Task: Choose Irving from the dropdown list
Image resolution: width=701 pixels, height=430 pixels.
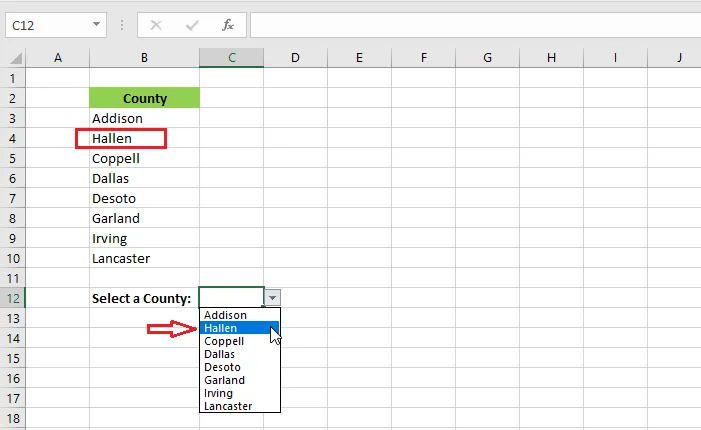Action: coord(240,393)
